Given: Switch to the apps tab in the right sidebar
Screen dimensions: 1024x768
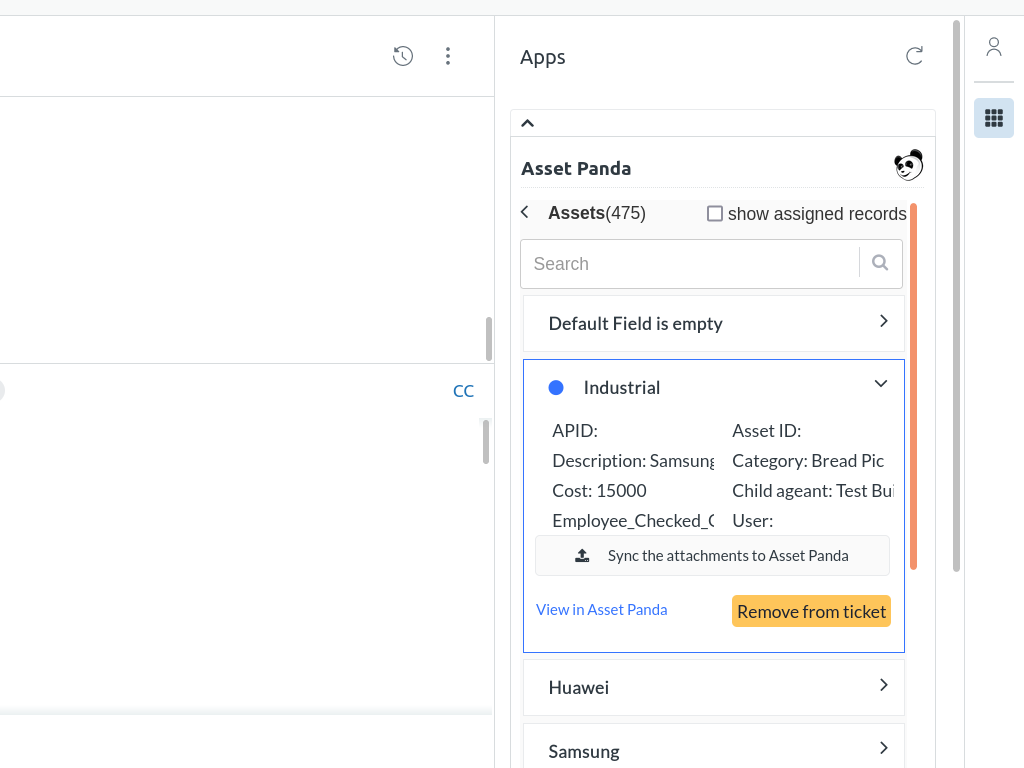Looking at the screenshot, I should [993, 117].
